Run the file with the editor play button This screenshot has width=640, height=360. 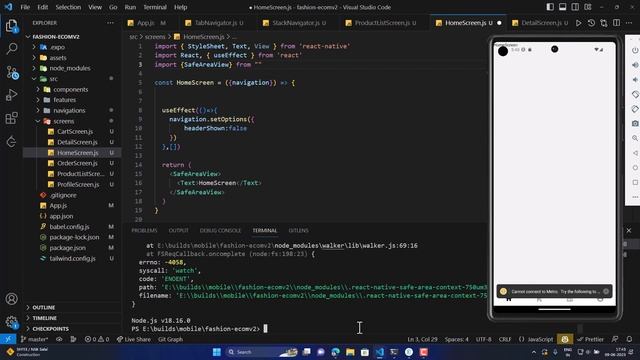pos(578,23)
